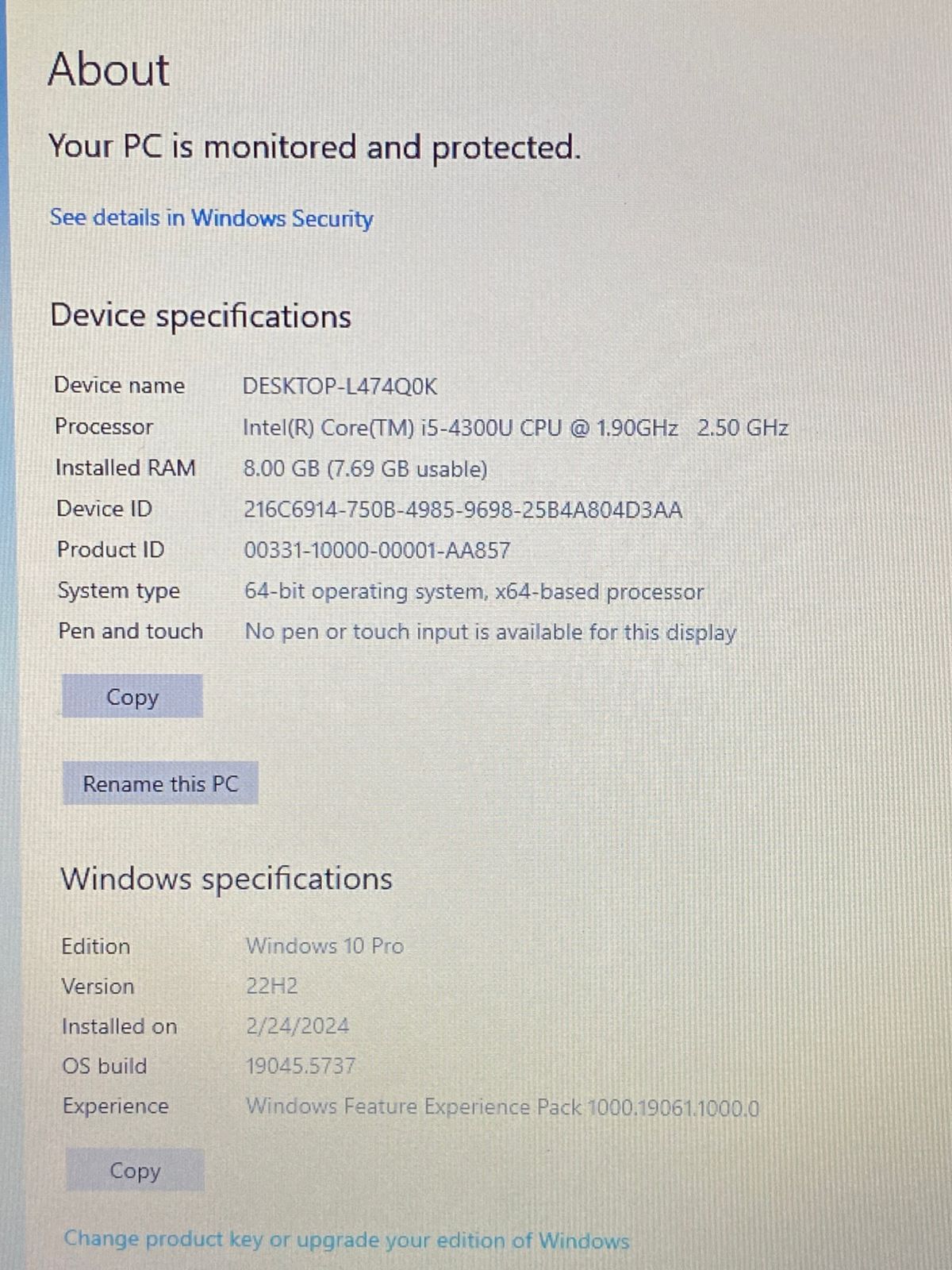Image resolution: width=952 pixels, height=1270 pixels.
Task: Click the System type value text
Action: pos(474,591)
